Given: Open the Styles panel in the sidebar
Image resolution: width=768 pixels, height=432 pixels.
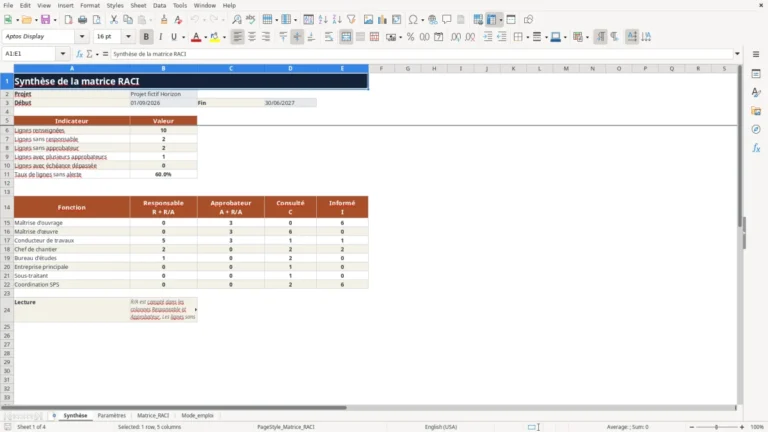Looking at the screenshot, I should tap(756, 92).
